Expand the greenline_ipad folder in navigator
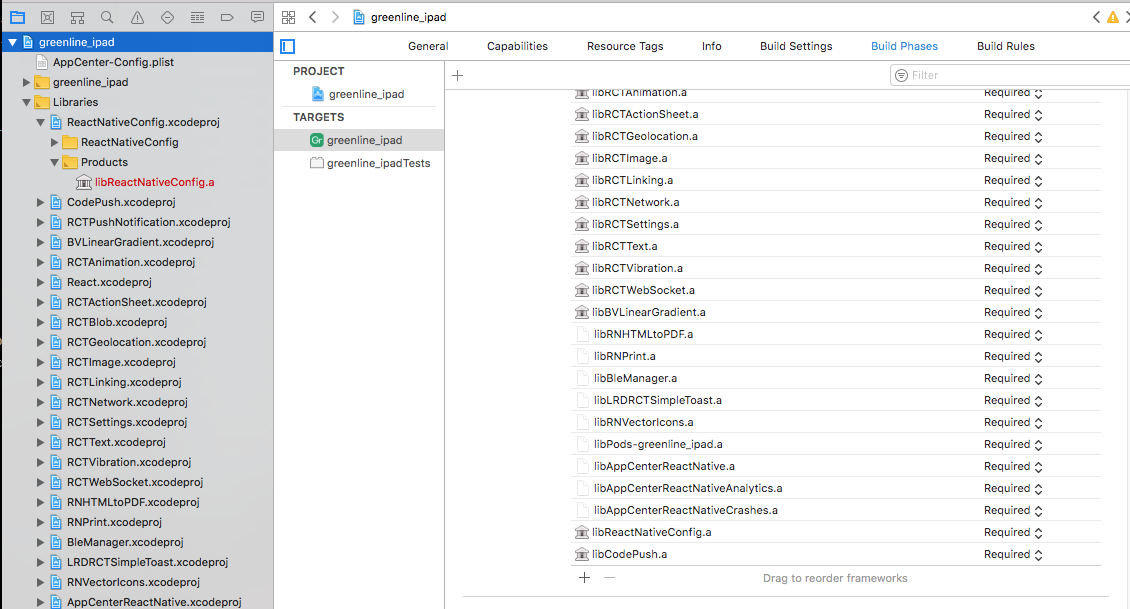This screenshot has height=609, width=1130. tap(27, 82)
